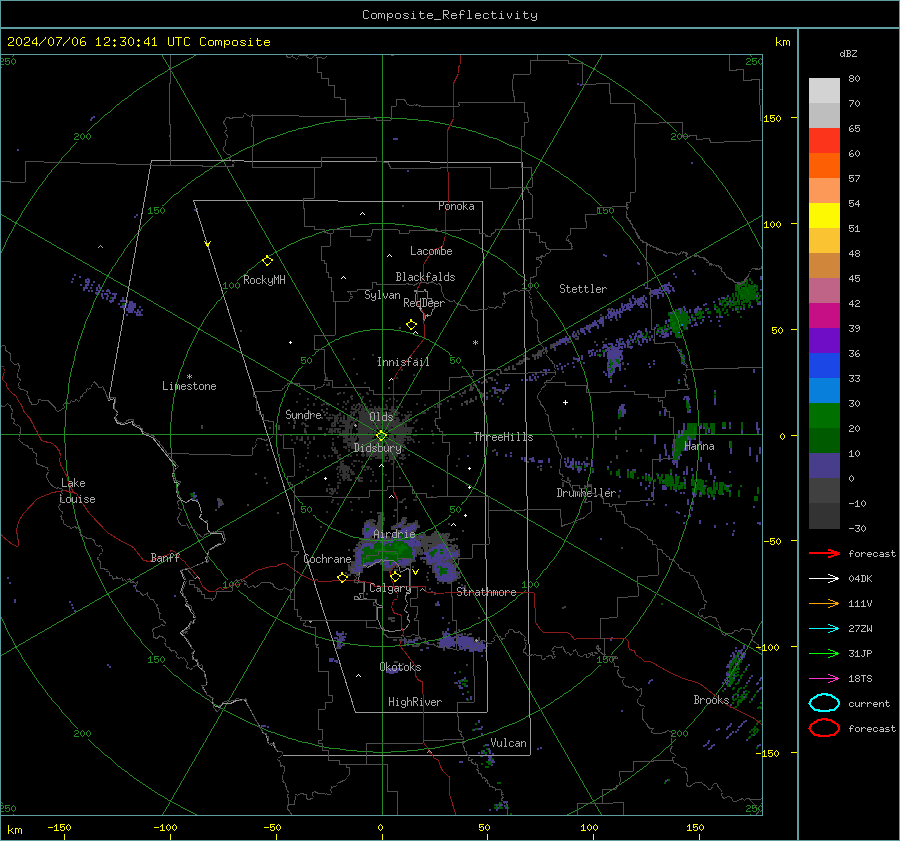Click the Ponoka city label
The height and width of the screenshot is (841, 900).
tap(456, 206)
